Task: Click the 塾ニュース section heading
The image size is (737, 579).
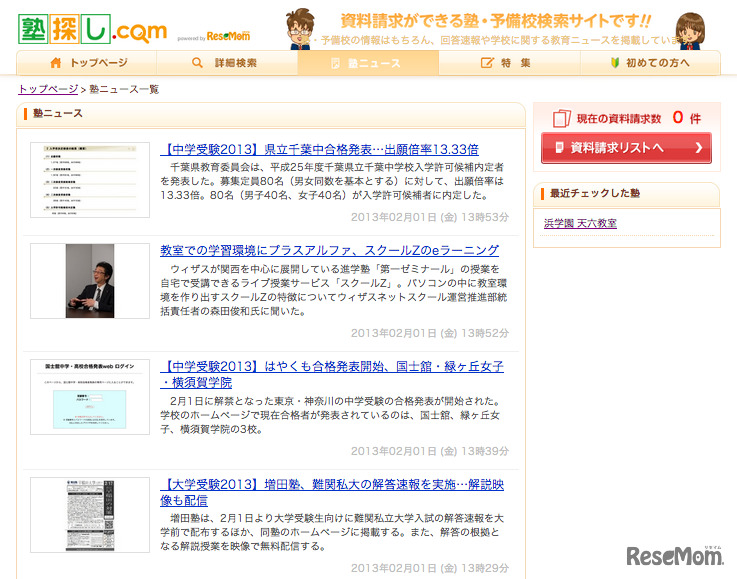Action: pos(57,113)
